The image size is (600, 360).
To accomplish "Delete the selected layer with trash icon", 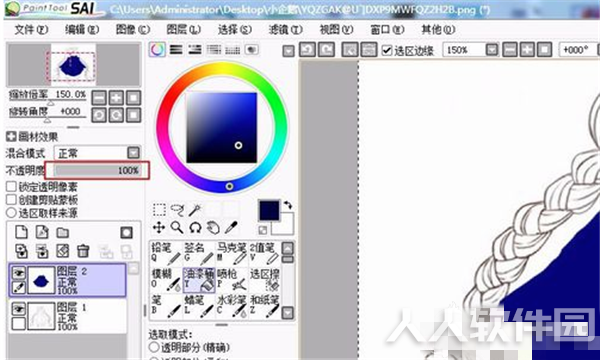I will 83,251.
